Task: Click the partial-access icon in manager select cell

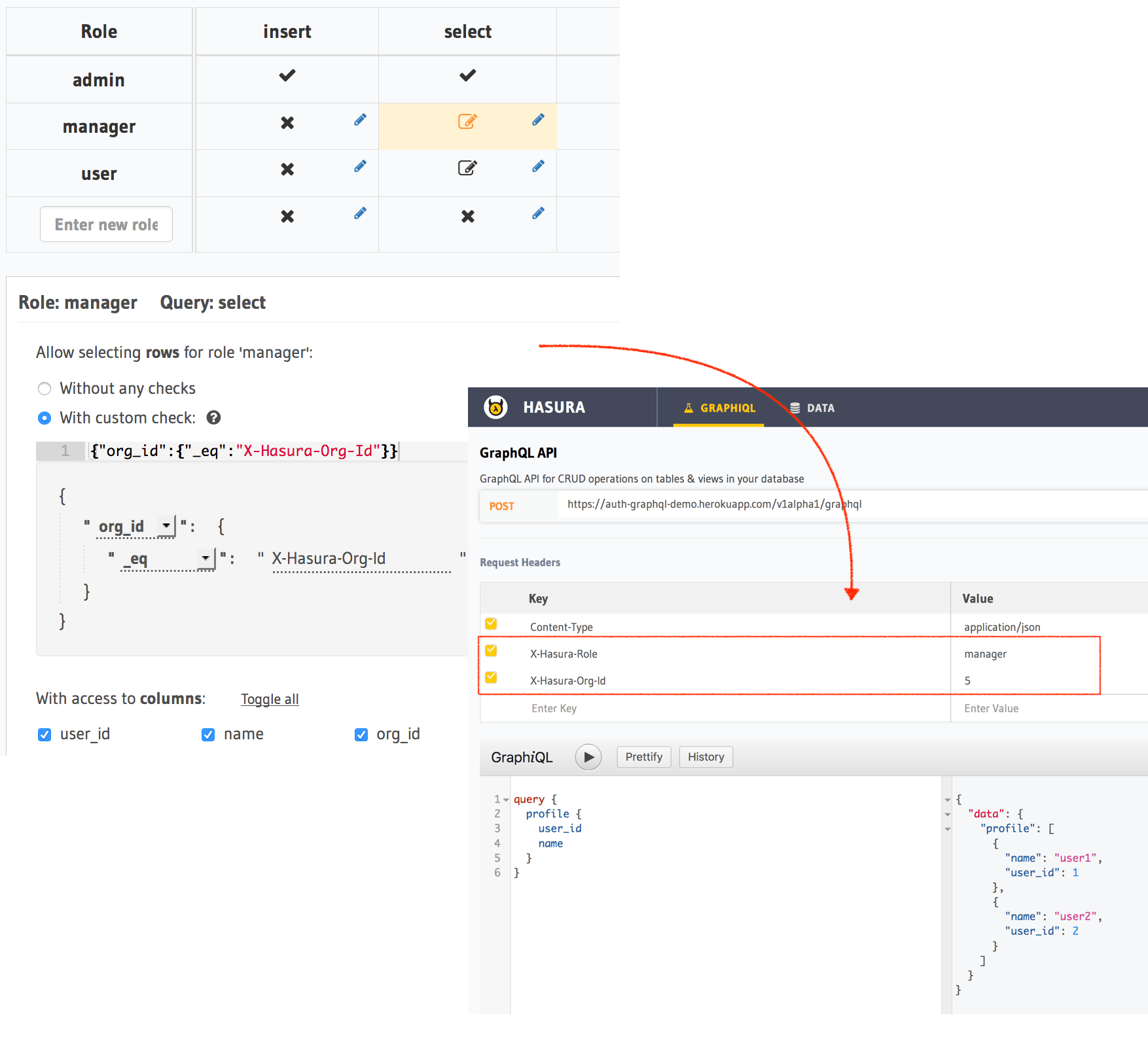Action: tap(467, 121)
